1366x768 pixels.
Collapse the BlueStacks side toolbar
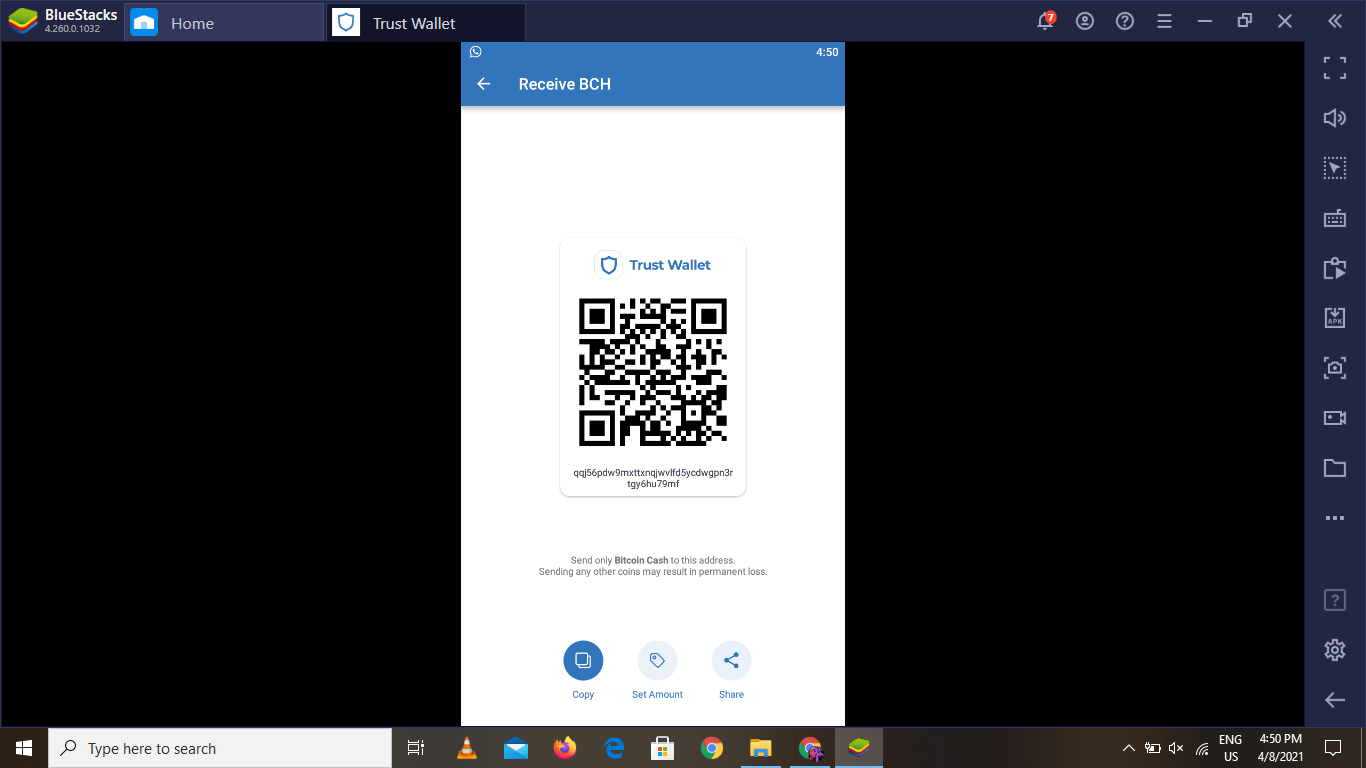1335,21
